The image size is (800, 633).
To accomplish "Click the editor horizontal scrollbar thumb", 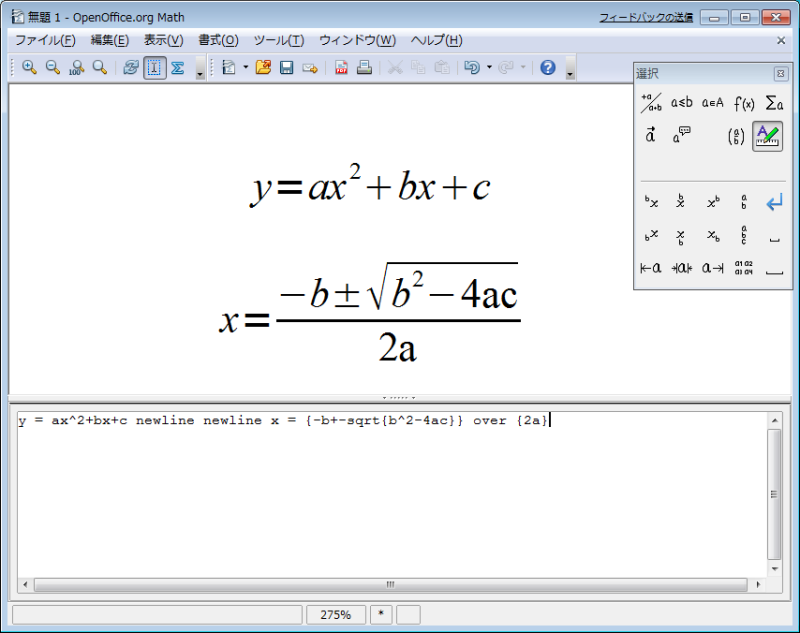I will [x=391, y=585].
